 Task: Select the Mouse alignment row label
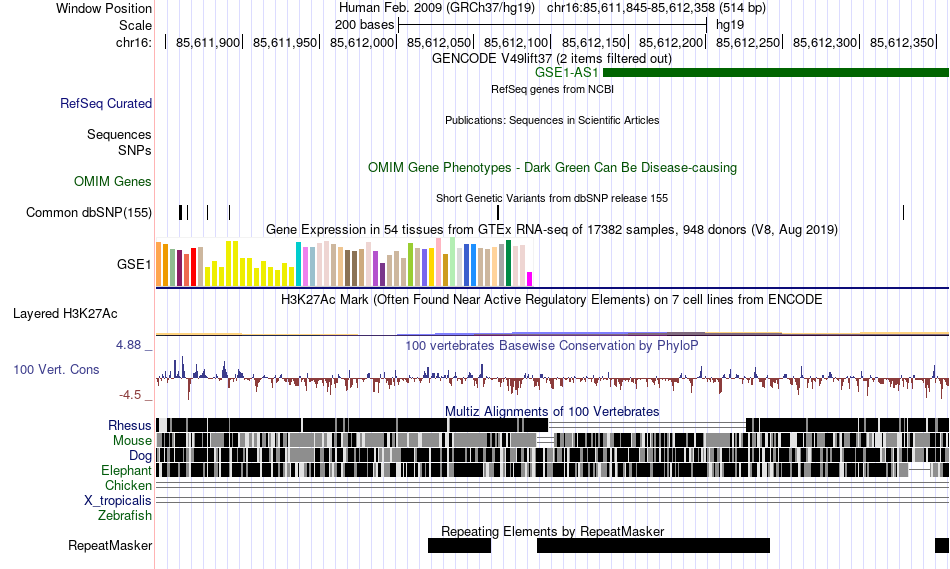coord(132,441)
